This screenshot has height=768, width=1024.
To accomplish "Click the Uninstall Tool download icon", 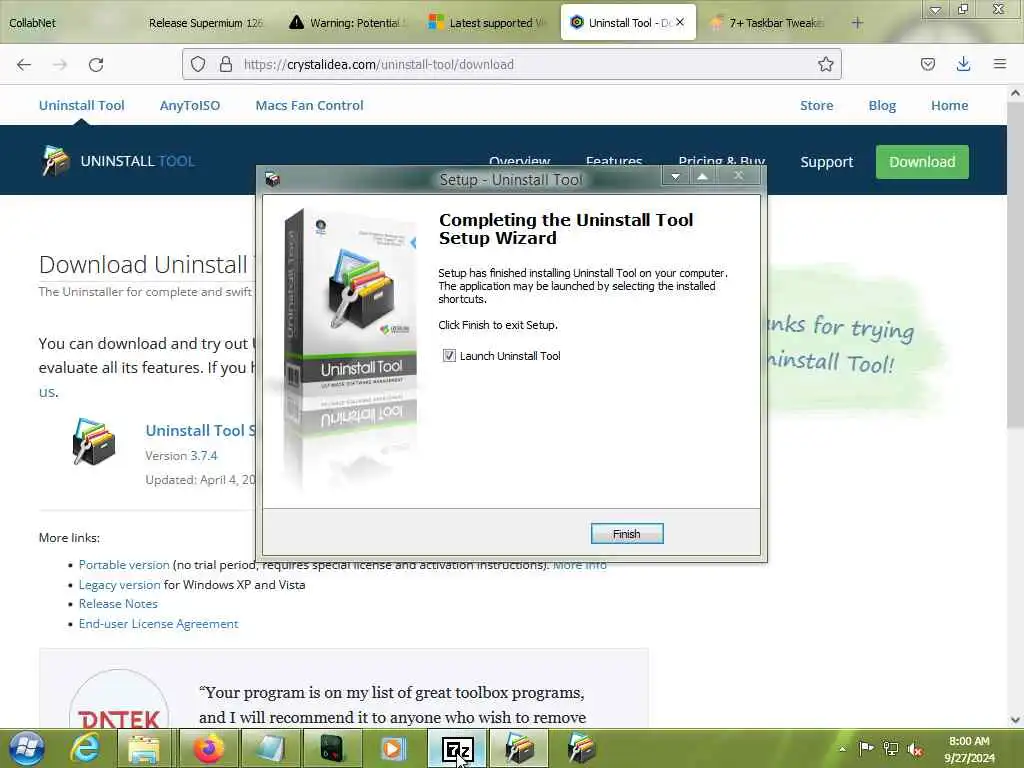I will pyautogui.click(x=94, y=442).
